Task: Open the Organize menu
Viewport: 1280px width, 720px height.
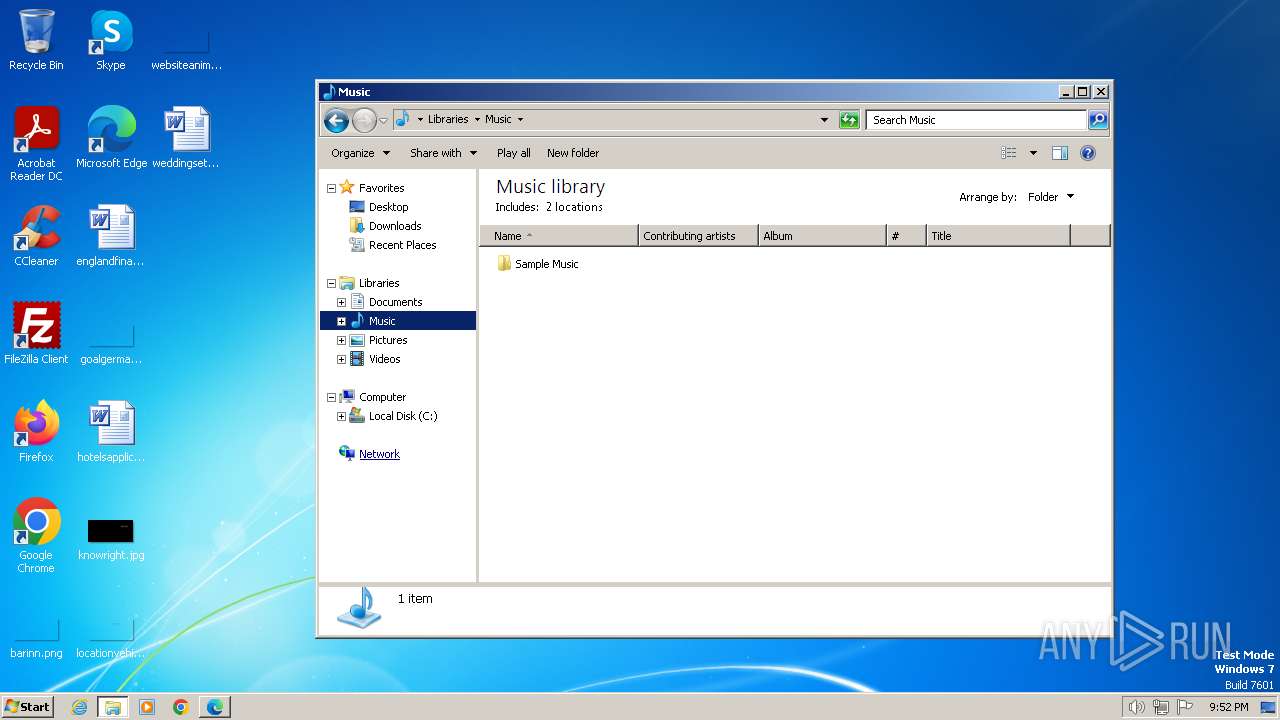Action: [x=360, y=153]
